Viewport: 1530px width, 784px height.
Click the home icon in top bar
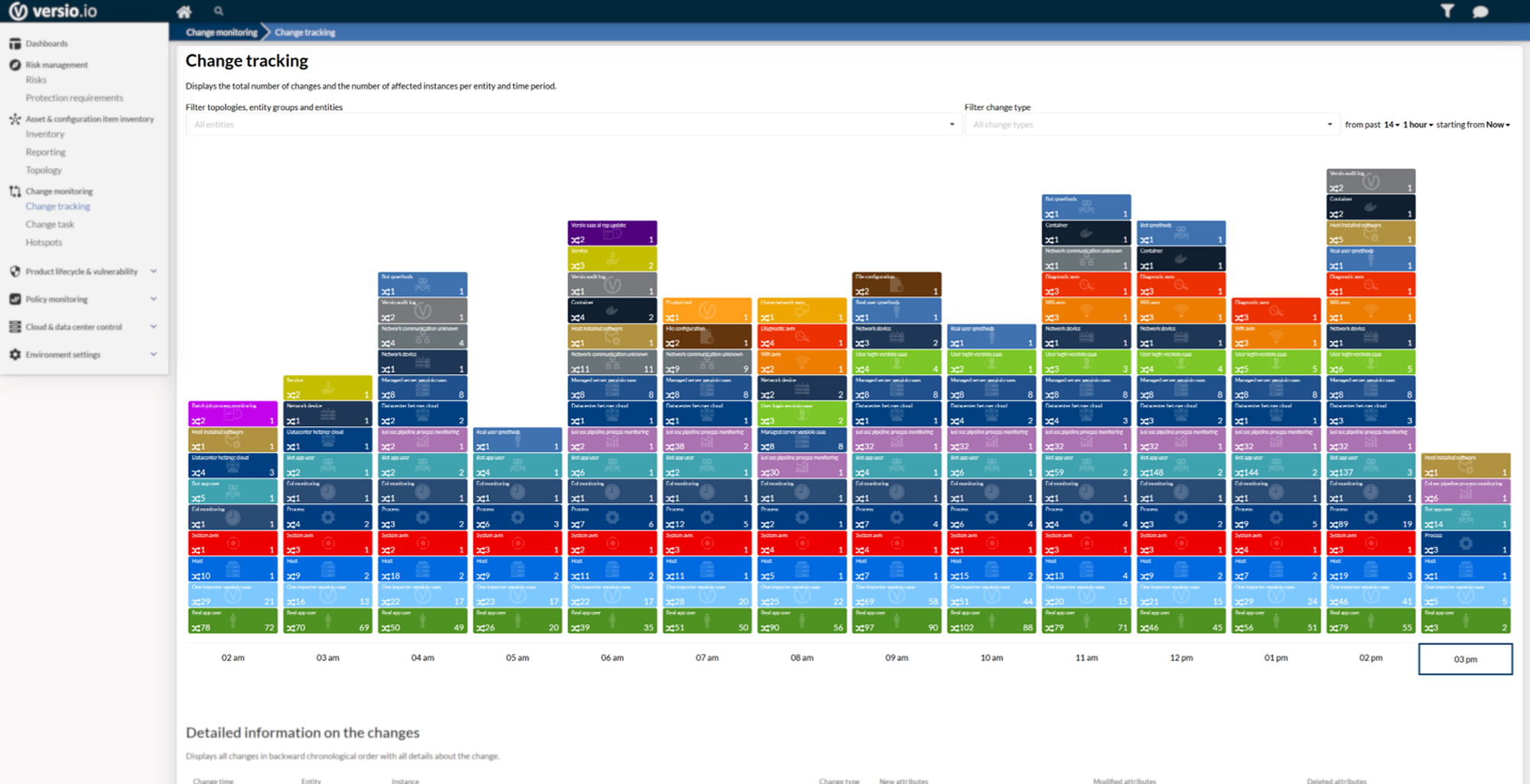[184, 11]
